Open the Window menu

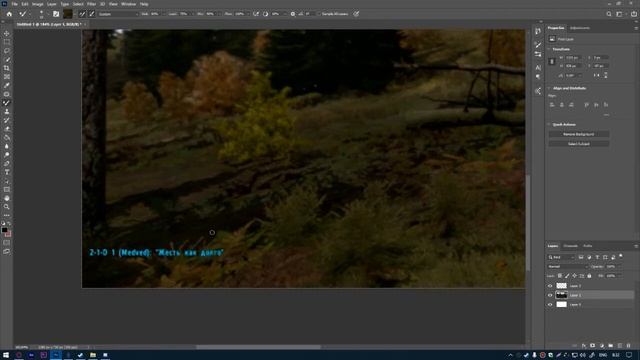(x=128, y=4)
